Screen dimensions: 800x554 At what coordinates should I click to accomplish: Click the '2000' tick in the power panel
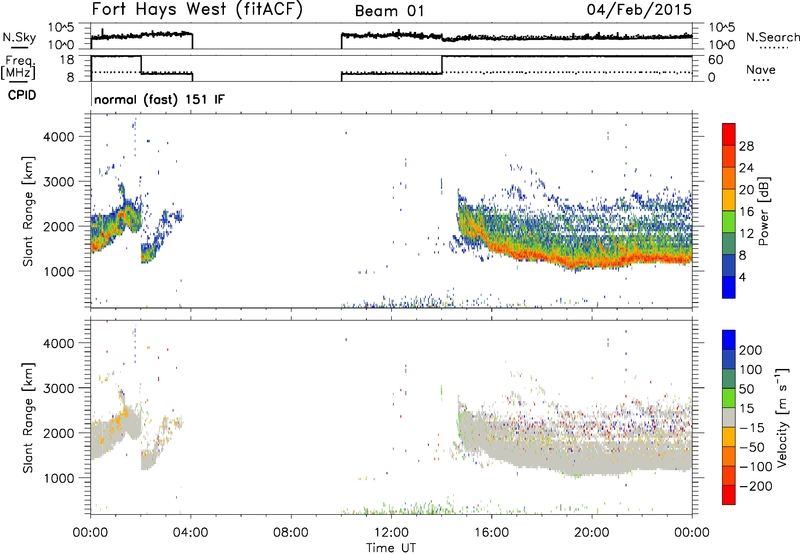tap(58, 226)
